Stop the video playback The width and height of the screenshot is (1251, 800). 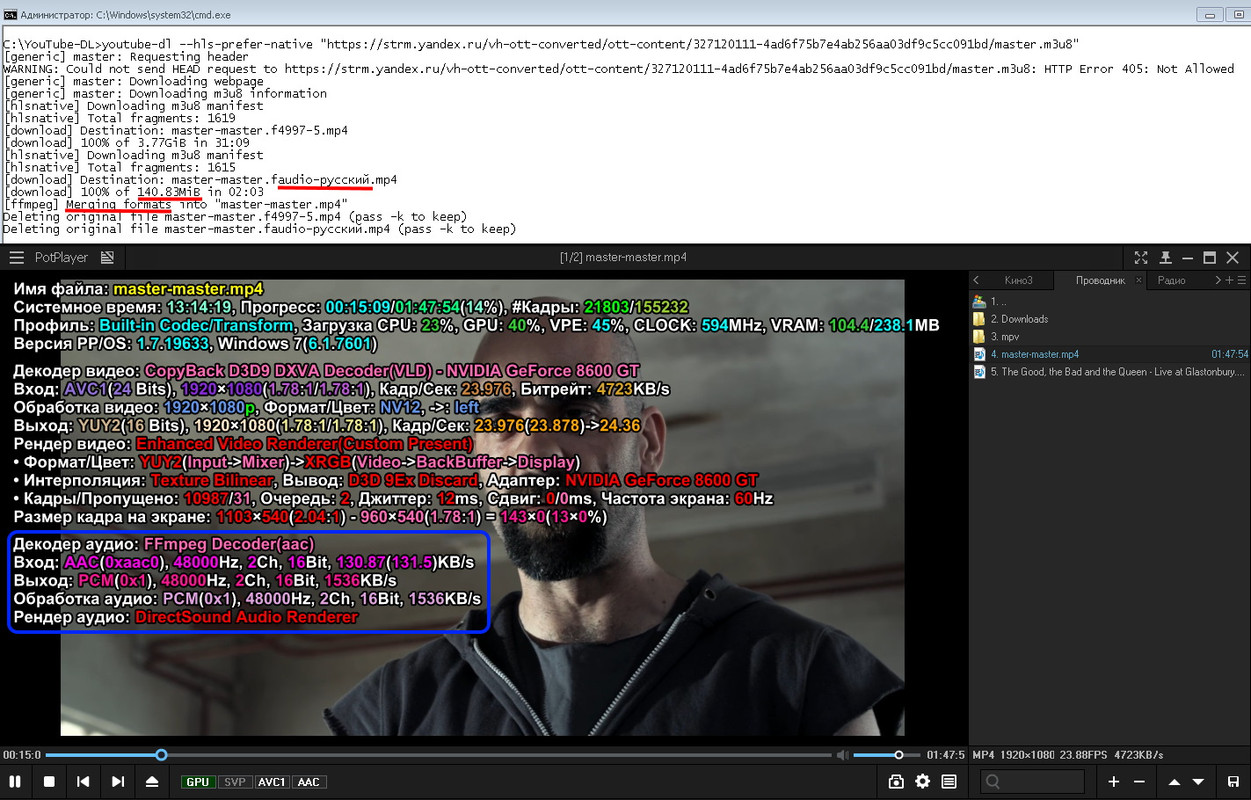[x=49, y=781]
